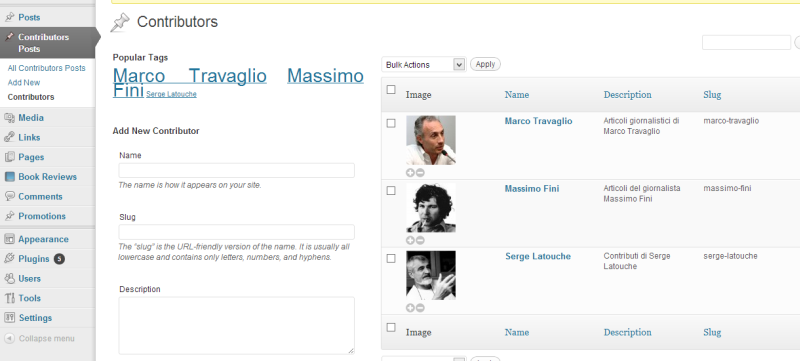Sort table by Name column header
This screenshot has width=800, height=361.
[x=517, y=95]
